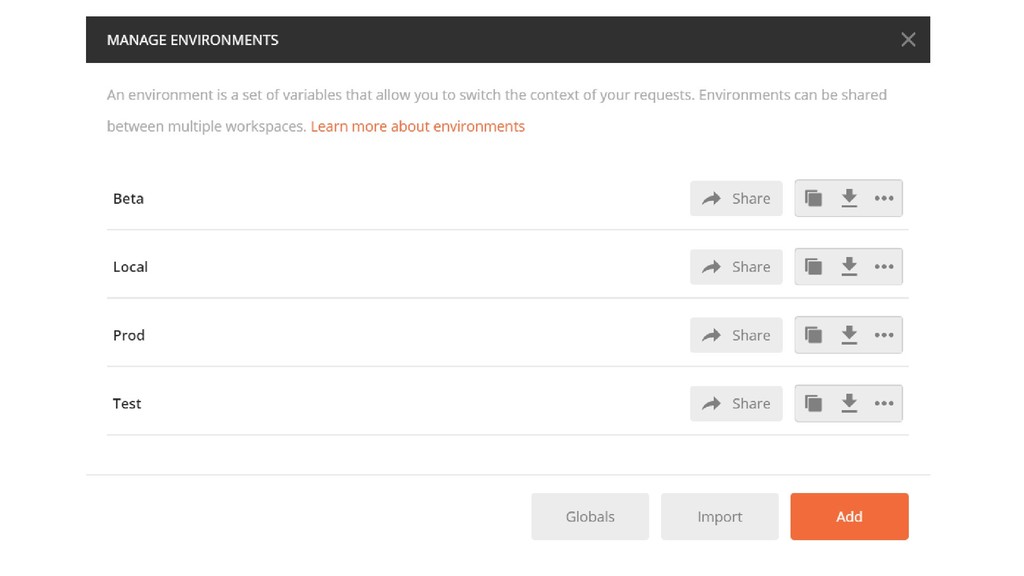This screenshot has width=1024, height=576.
Task: Open more options for Beta environment
Action: 884,198
